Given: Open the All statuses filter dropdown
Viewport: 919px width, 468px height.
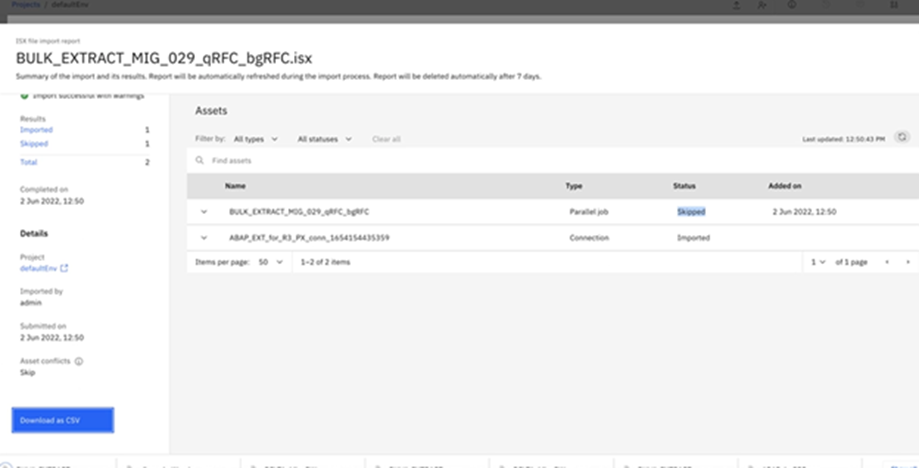Looking at the screenshot, I should click(324, 139).
